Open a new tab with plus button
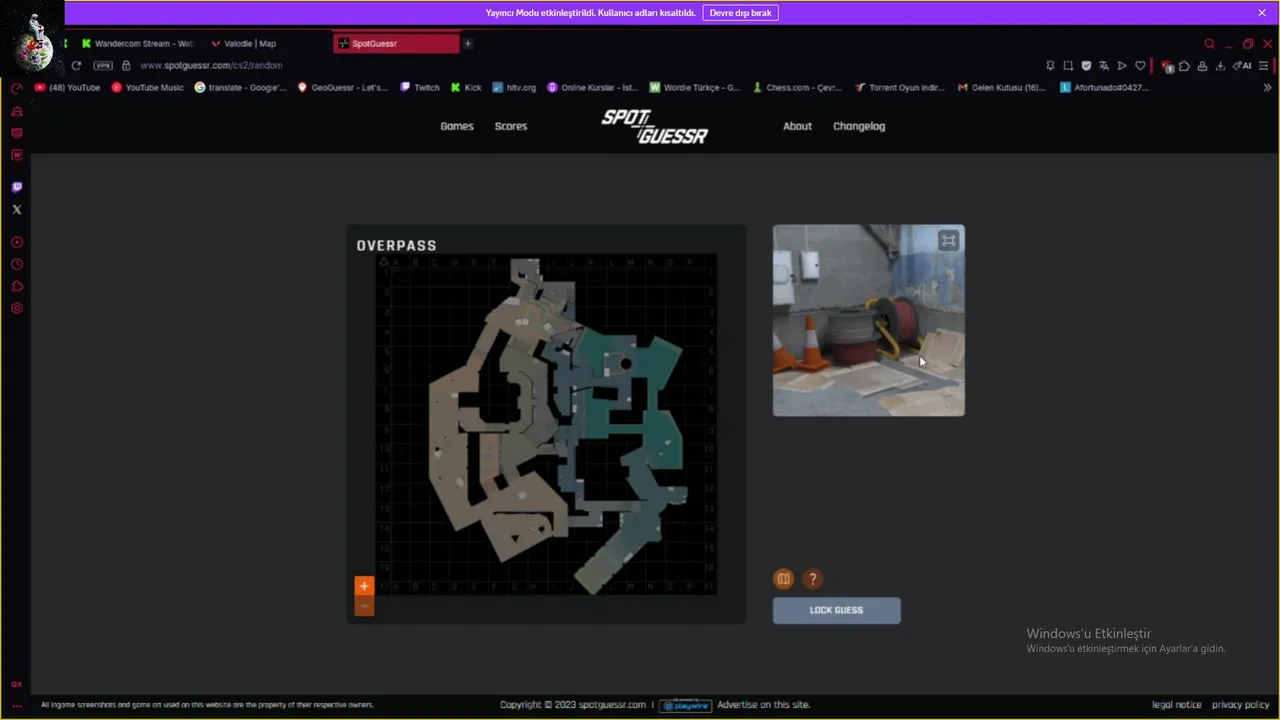This screenshot has width=1280, height=720. coord(467,44)
